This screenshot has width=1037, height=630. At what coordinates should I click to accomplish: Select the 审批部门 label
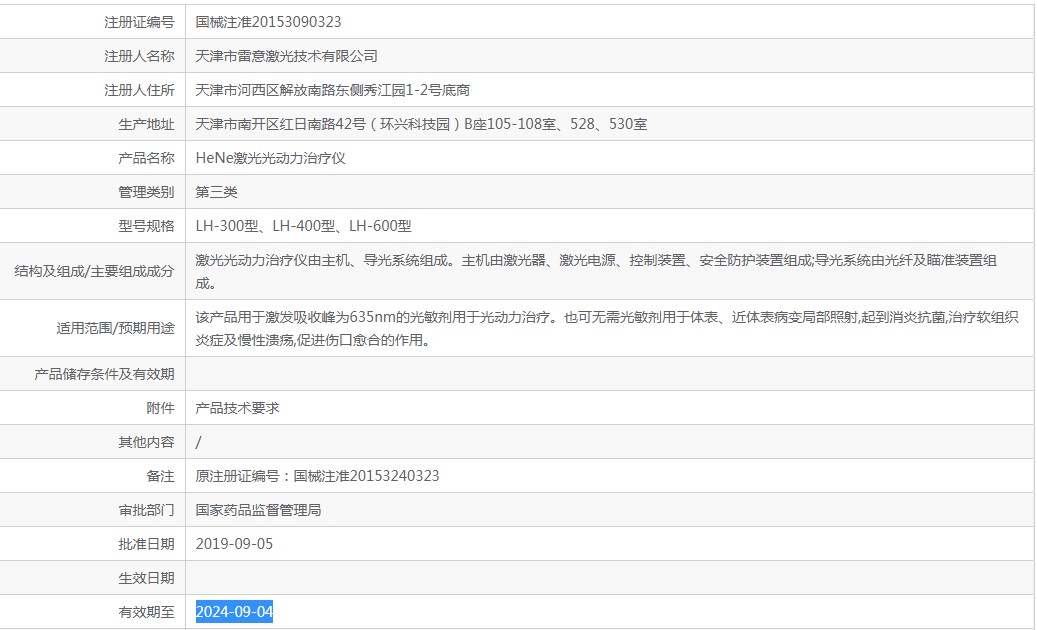pyautogui.click(x=146, y=510)
